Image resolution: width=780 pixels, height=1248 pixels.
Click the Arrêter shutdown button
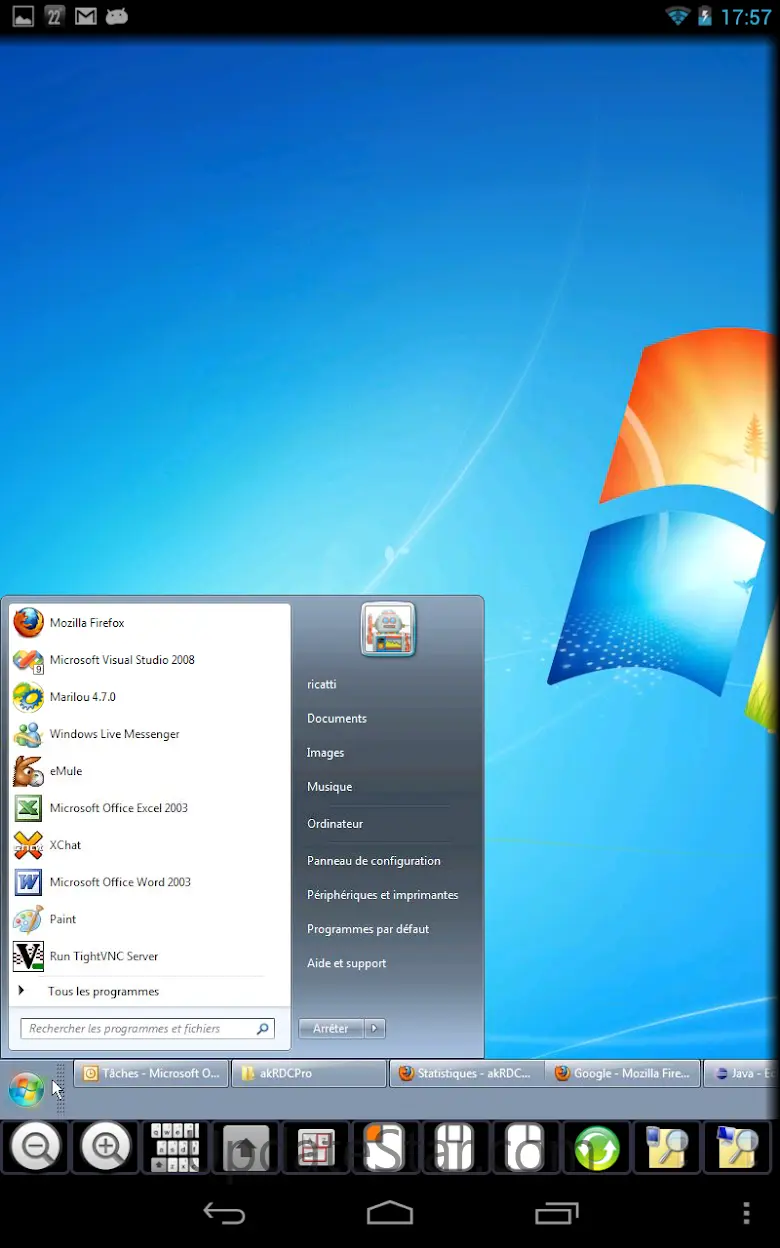331,1028
